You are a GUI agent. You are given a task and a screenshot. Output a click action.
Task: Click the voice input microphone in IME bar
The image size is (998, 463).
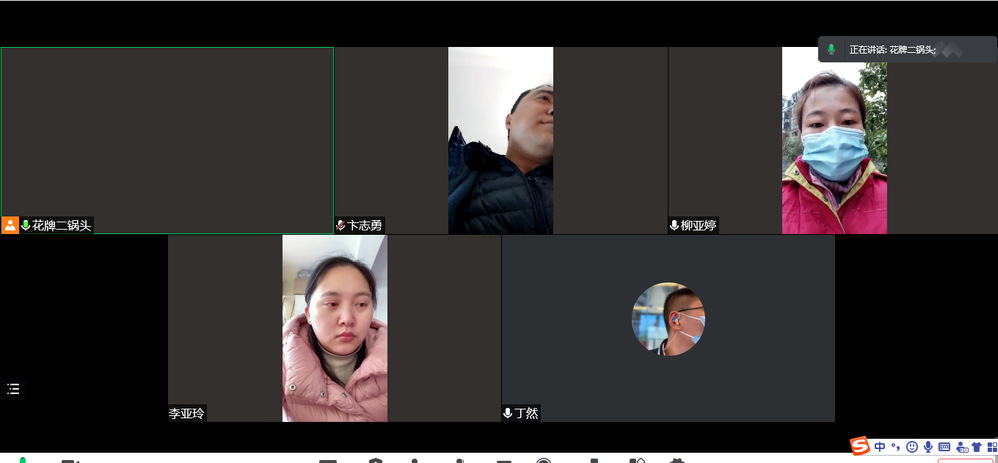click(x=928, y=446)
